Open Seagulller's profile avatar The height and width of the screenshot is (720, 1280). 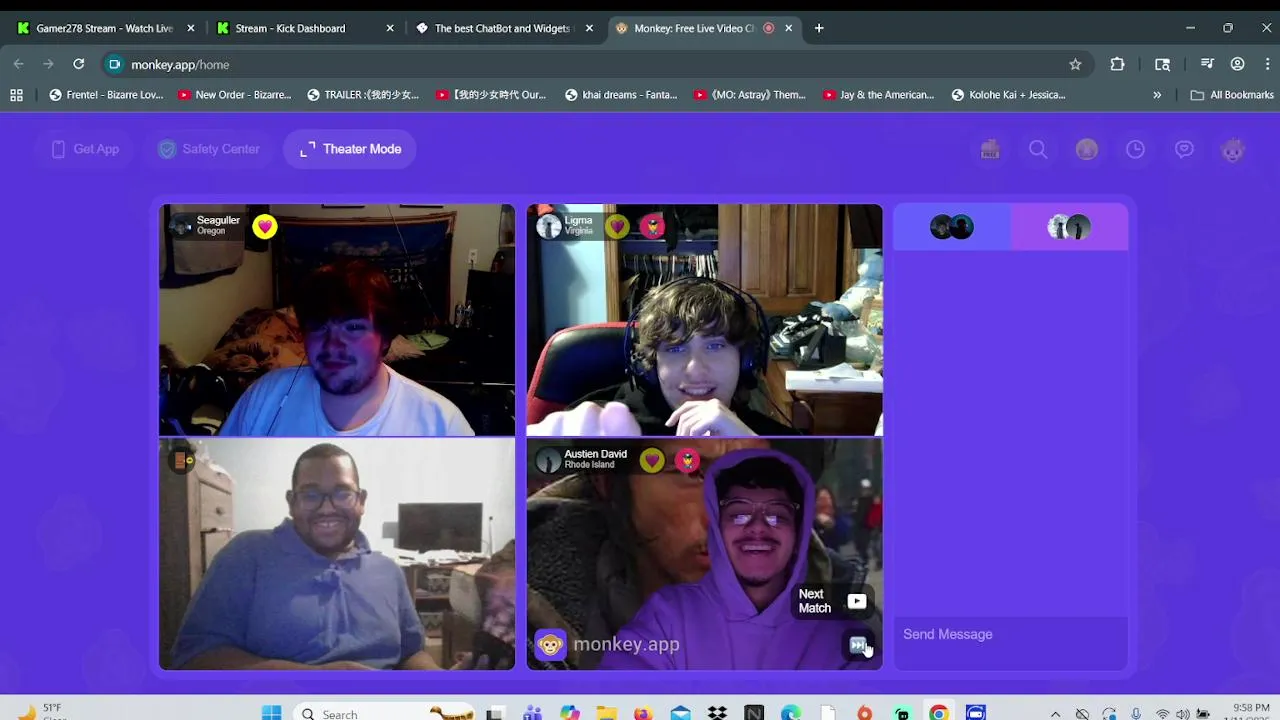tap(181, 226)
